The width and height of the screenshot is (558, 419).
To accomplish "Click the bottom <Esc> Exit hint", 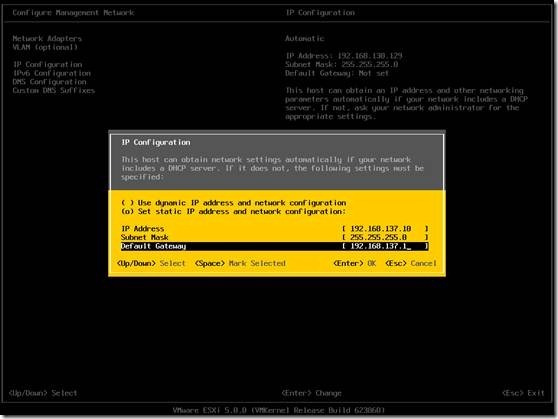I will coord(523,393).
